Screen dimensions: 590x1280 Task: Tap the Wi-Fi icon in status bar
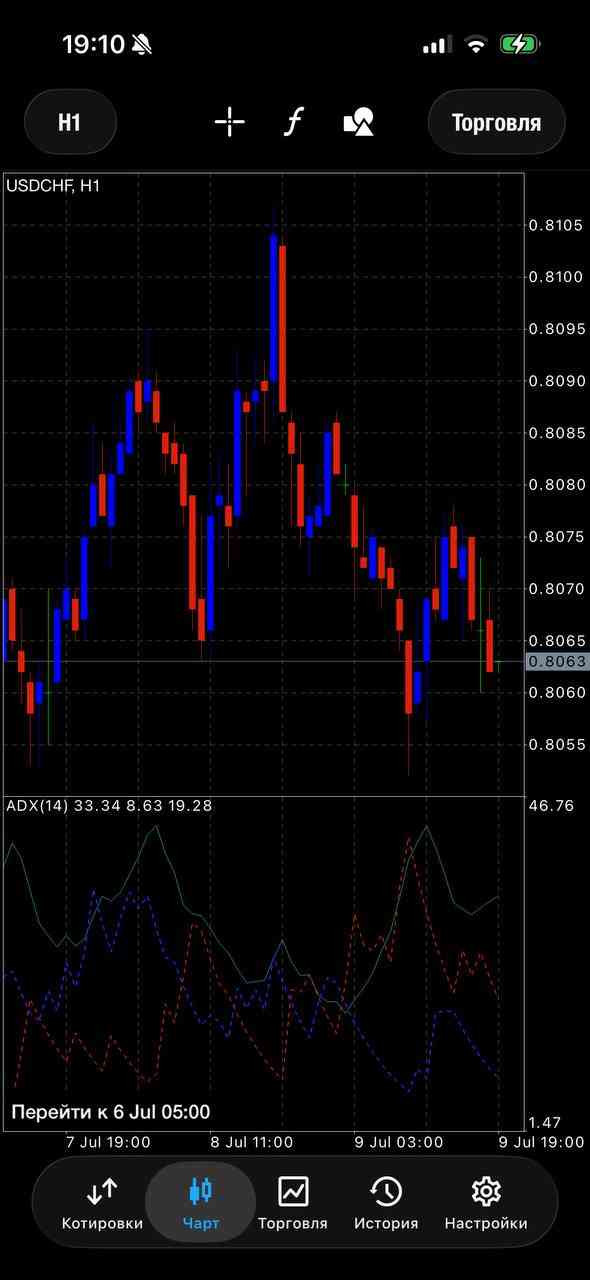pos(476,44)
